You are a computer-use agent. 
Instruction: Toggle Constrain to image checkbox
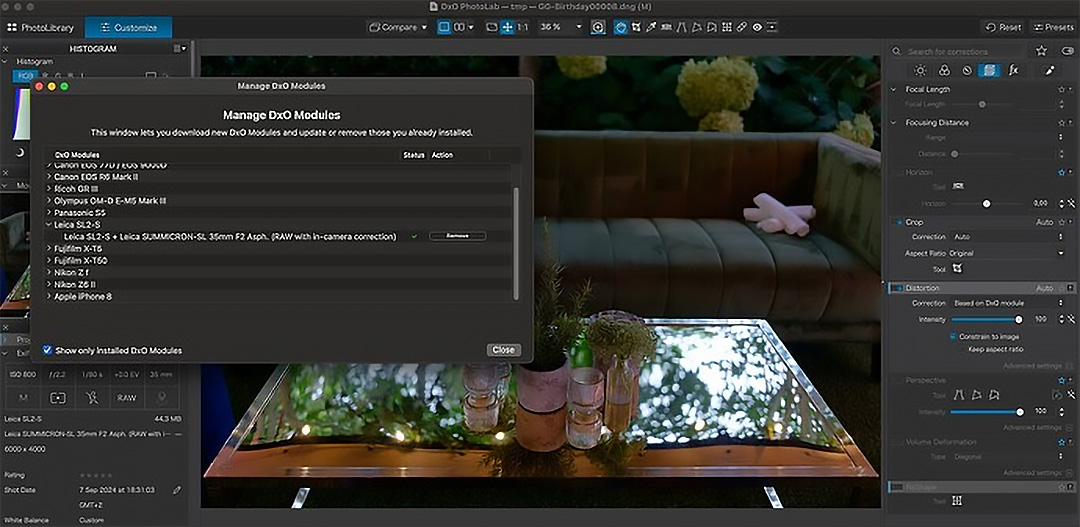[x=953, y=337]
